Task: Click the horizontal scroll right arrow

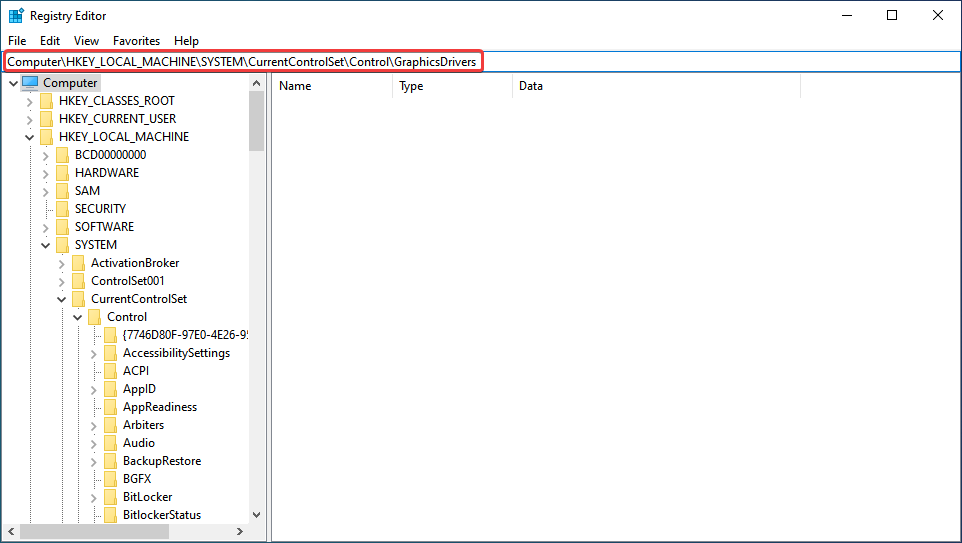Action: tap(240, 531)
